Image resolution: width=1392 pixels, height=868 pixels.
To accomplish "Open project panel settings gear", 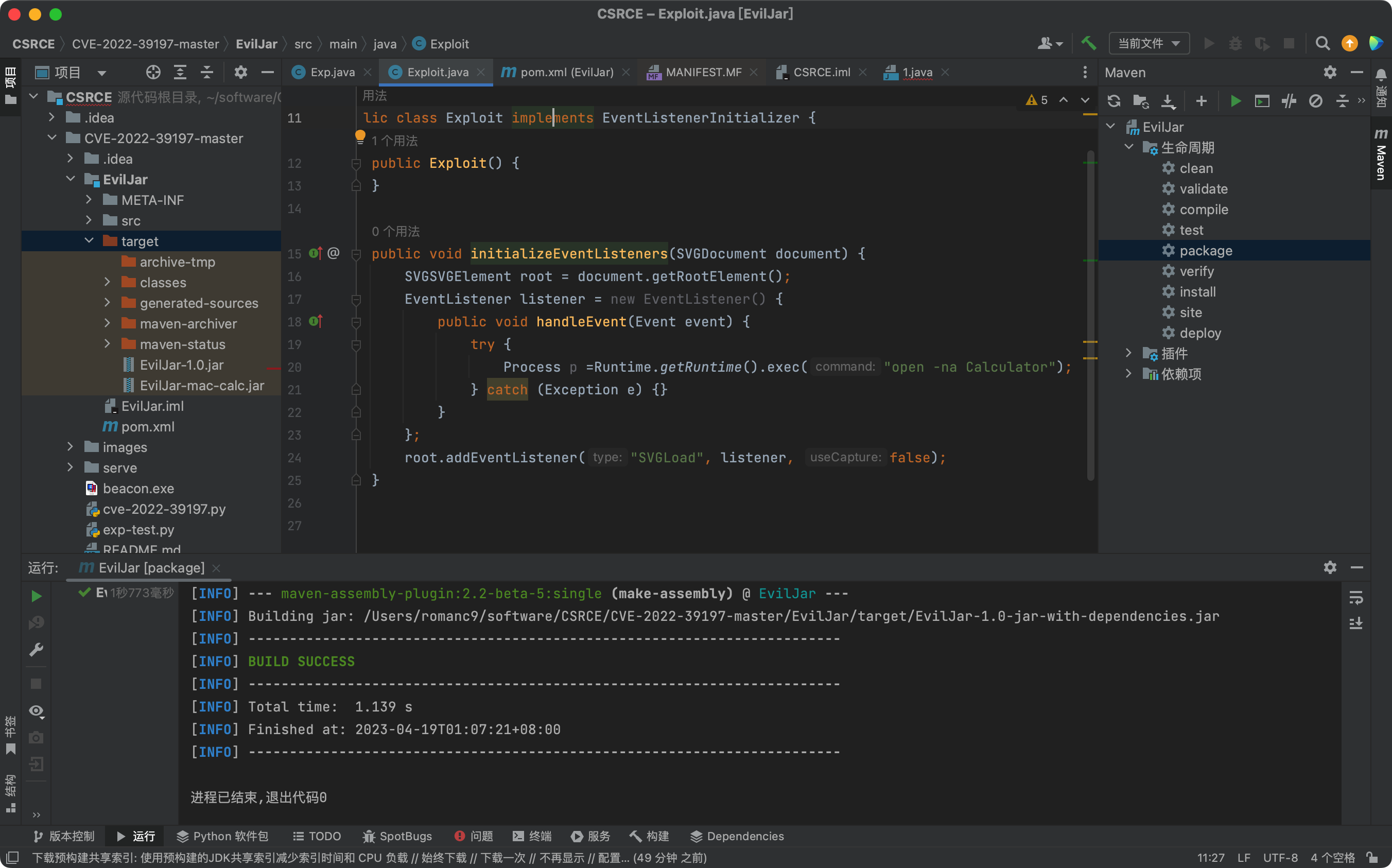I will [x=240, y=72].
